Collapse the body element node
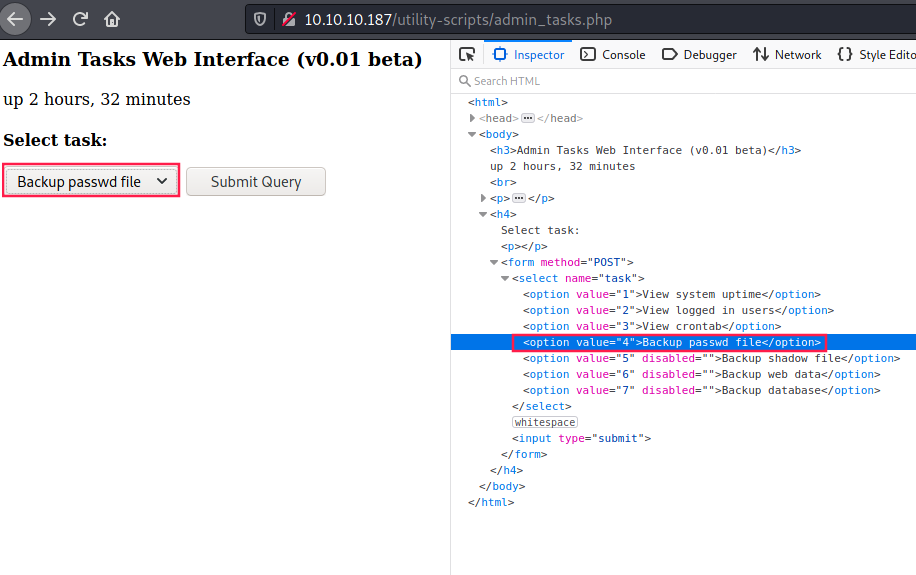The image size is (916, 575). point(473,134)
